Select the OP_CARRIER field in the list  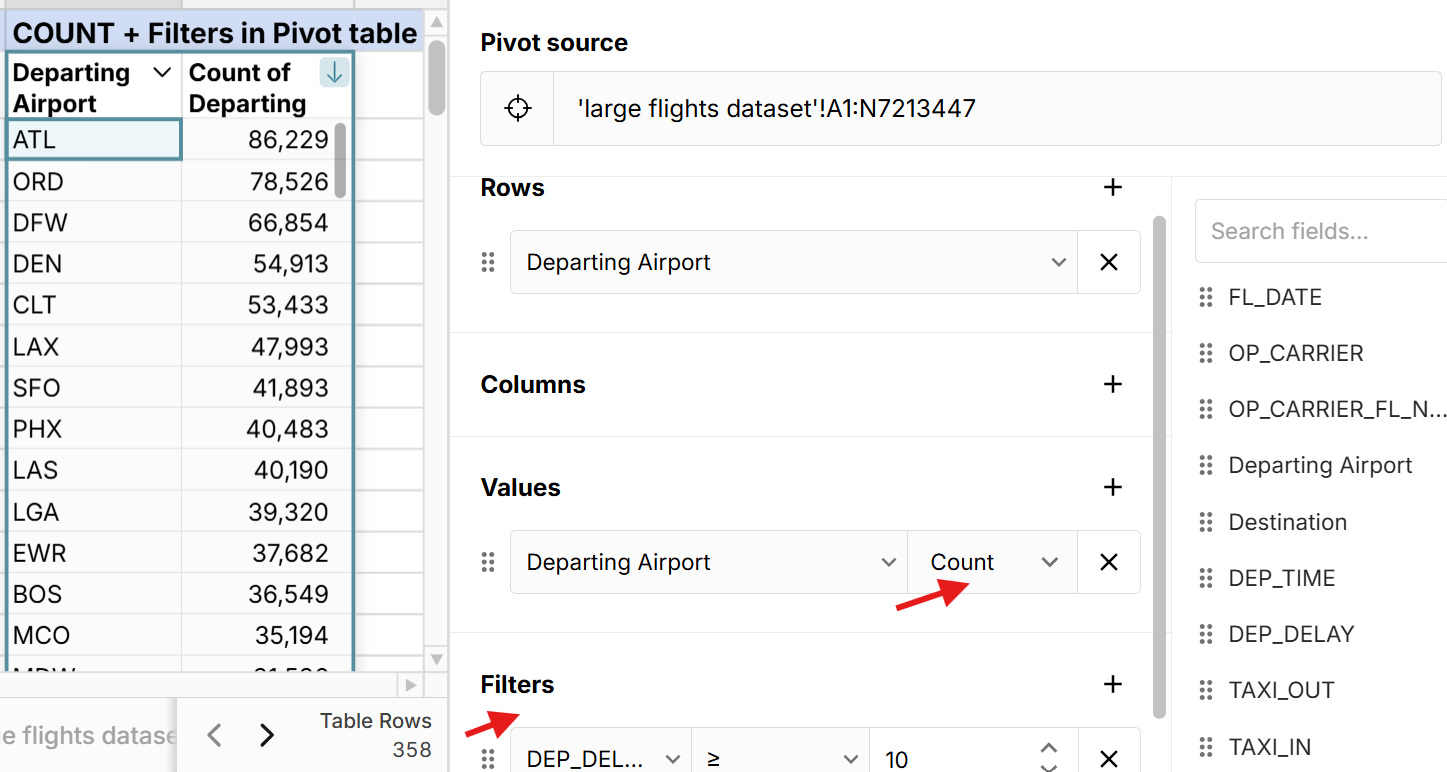click(1295, 353)
